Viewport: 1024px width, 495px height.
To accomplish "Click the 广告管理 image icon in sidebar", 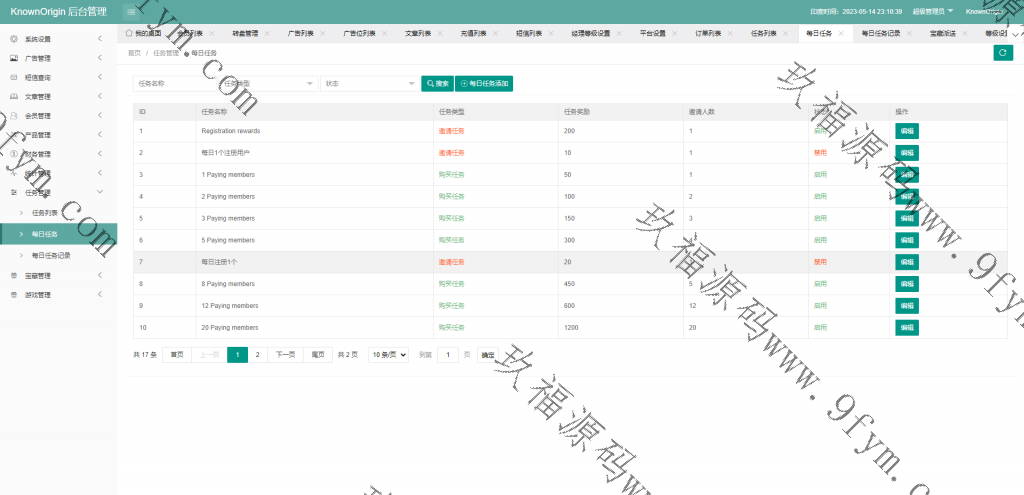I will [14, 58].
